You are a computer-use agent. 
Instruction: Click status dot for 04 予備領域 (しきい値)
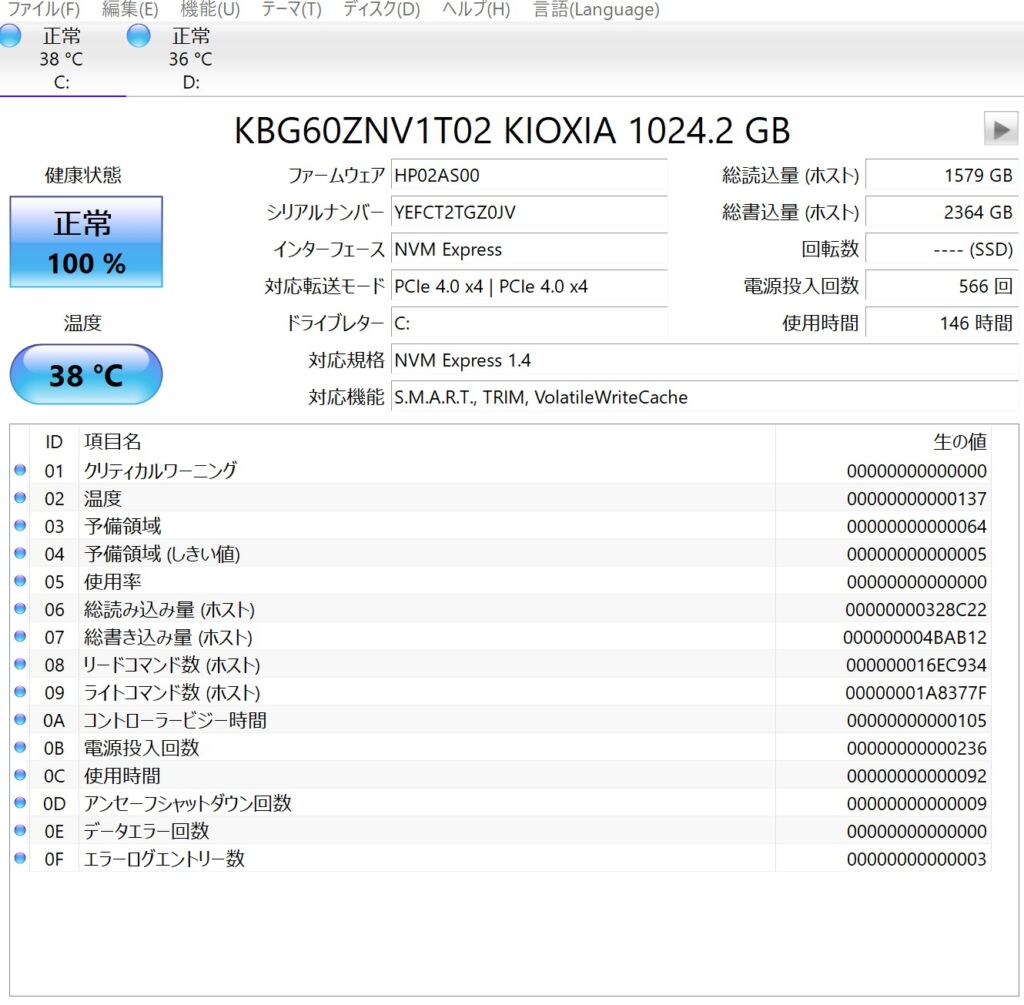(x=20, y=554)
